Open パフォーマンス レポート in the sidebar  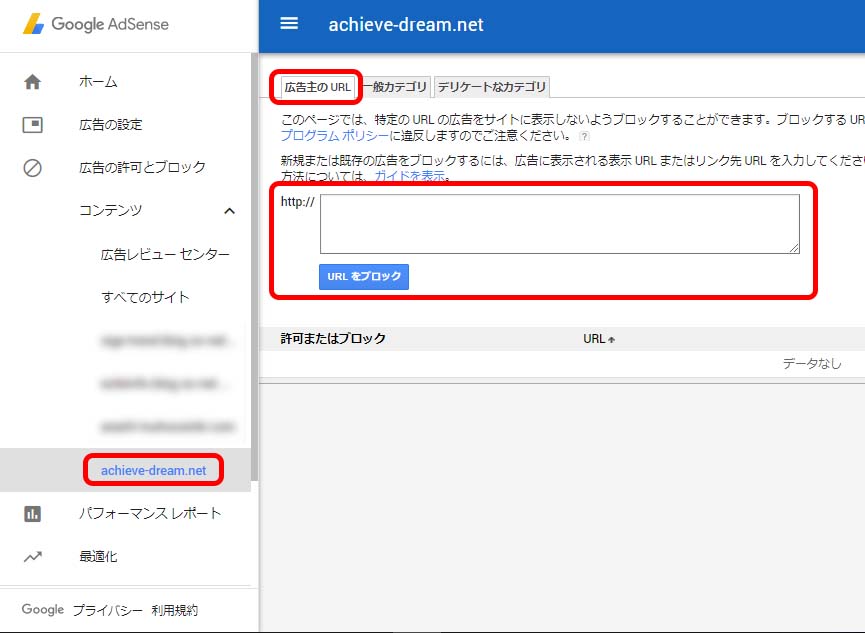click(x=150, y=513)
